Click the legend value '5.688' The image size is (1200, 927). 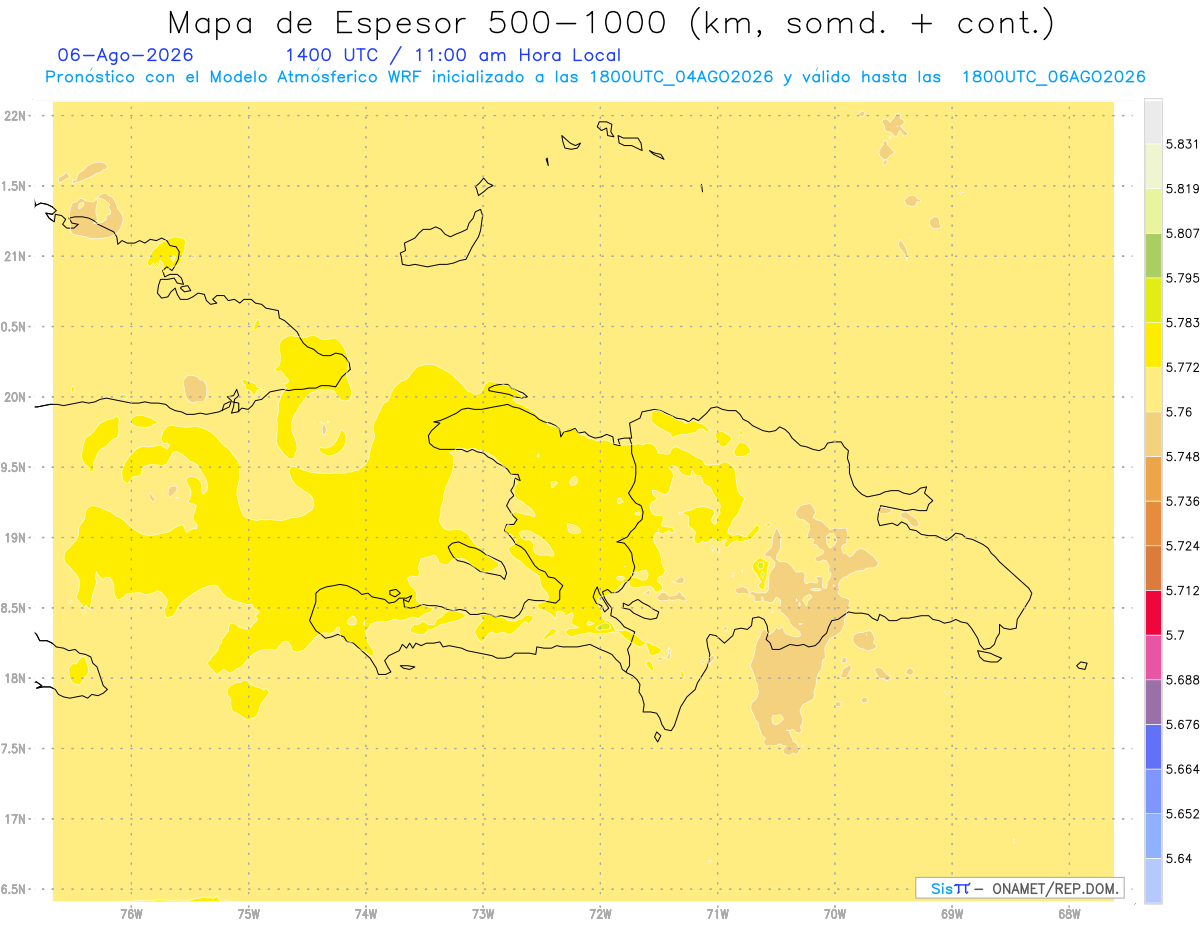point(1183,680)
